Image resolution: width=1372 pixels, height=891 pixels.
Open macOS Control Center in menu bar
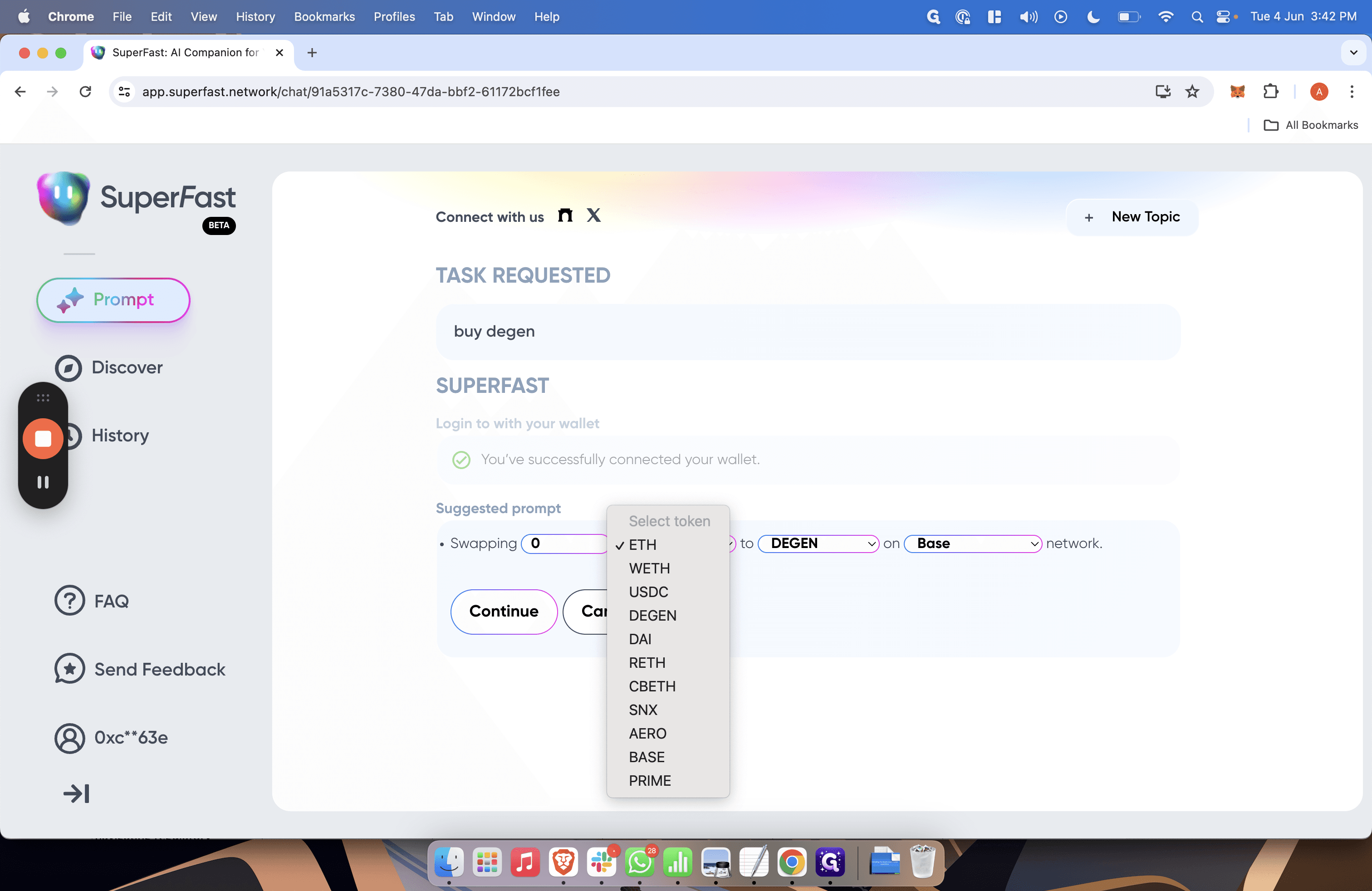click(x=1223, y=17)
